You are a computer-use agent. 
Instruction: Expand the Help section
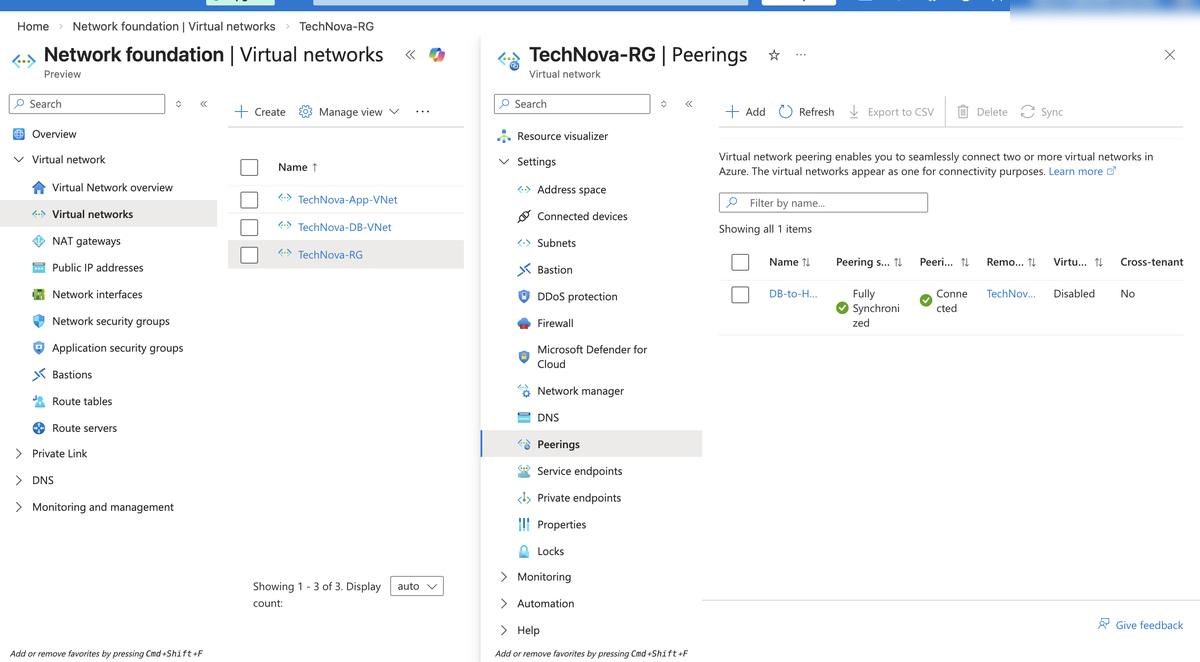504,630
